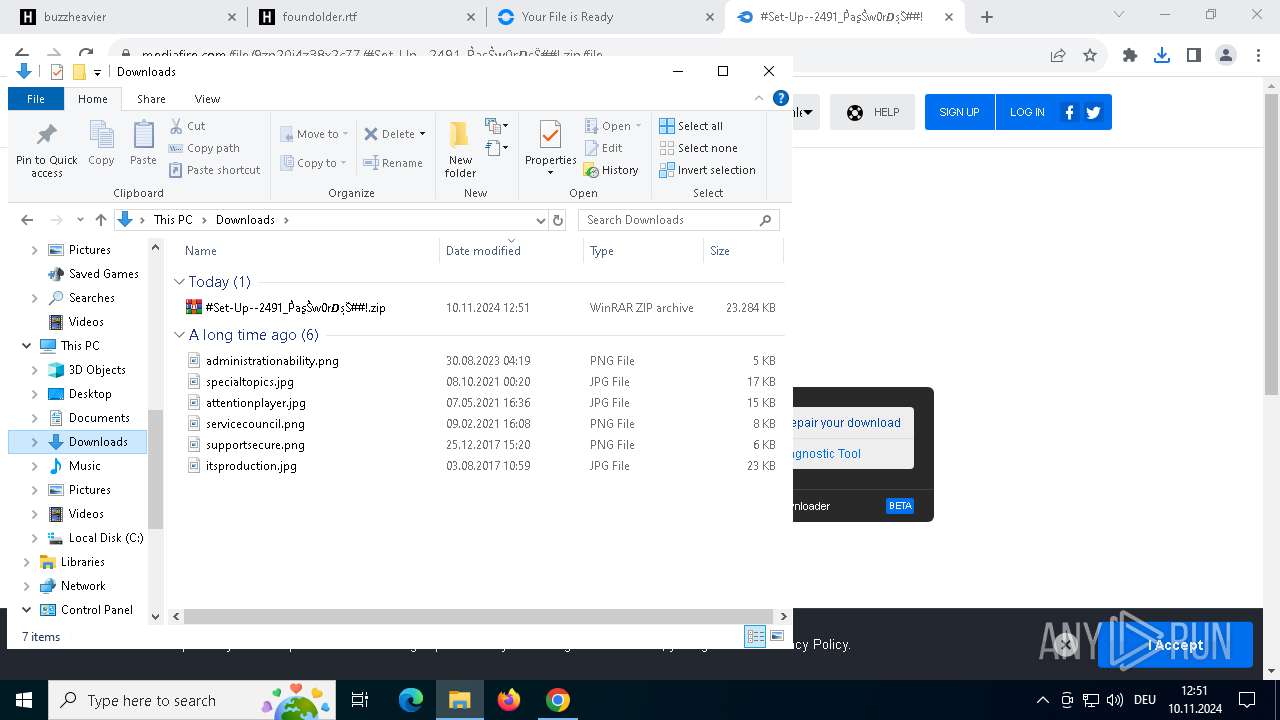This screenshot has width=1280, height=720.
Task: Switch to foundolder.rtf browser tab
Action: coord(365,17)
